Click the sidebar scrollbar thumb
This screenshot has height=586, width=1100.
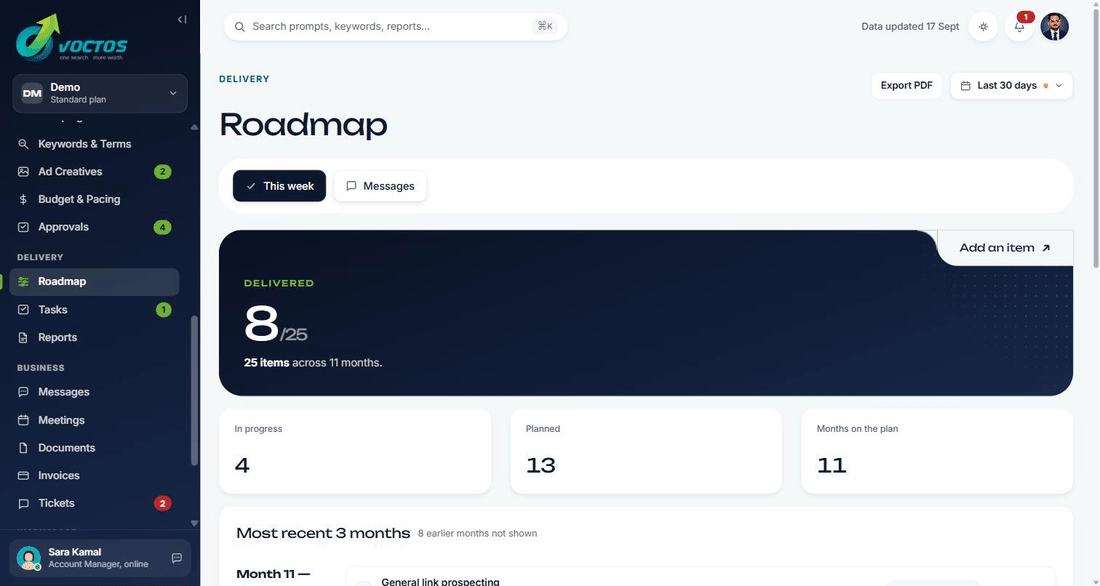pos(194,390)
